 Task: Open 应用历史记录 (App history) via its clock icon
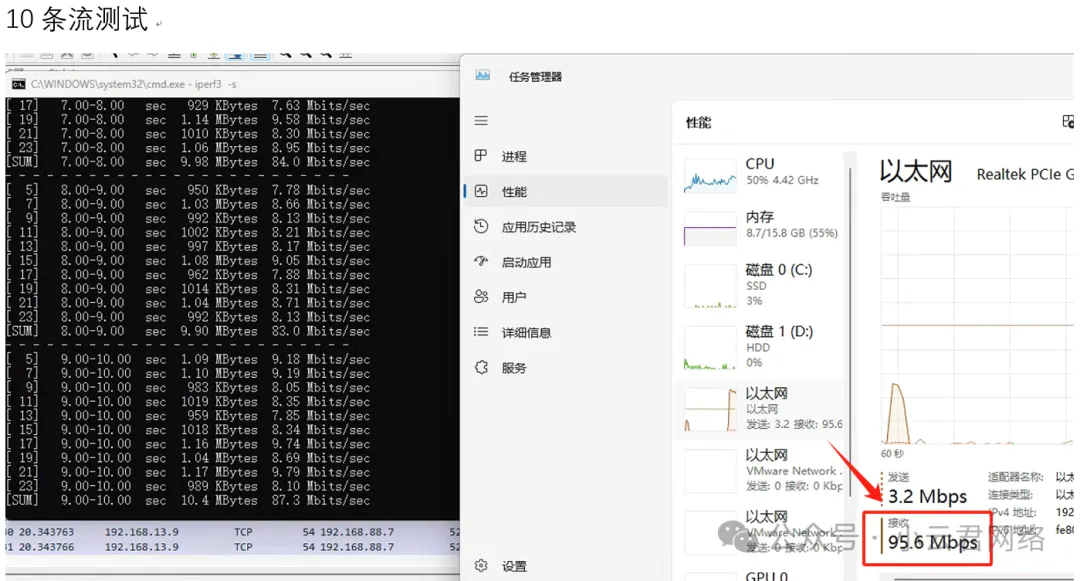click(481, 226)
